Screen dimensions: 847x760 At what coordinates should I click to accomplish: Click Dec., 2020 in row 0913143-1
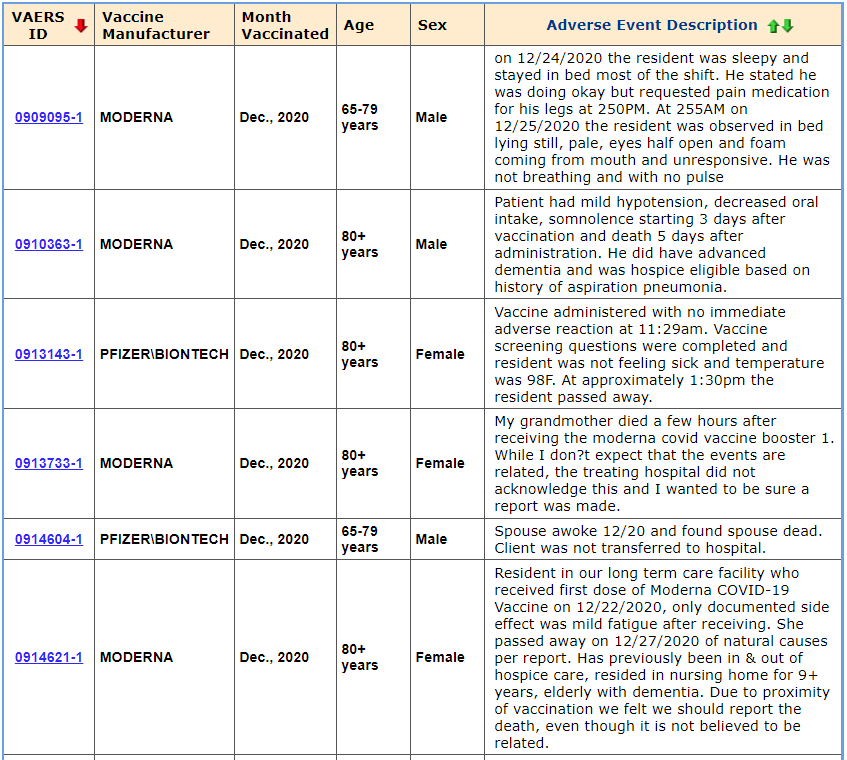point(274,354)
